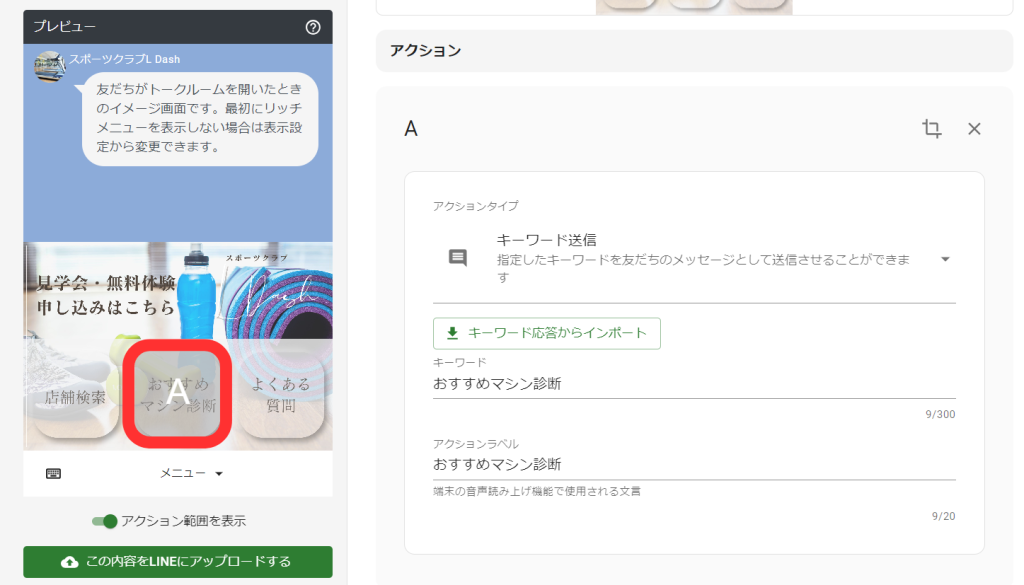Click the speech bubble icon beside キーワード送信

click(x=456, y=257)
